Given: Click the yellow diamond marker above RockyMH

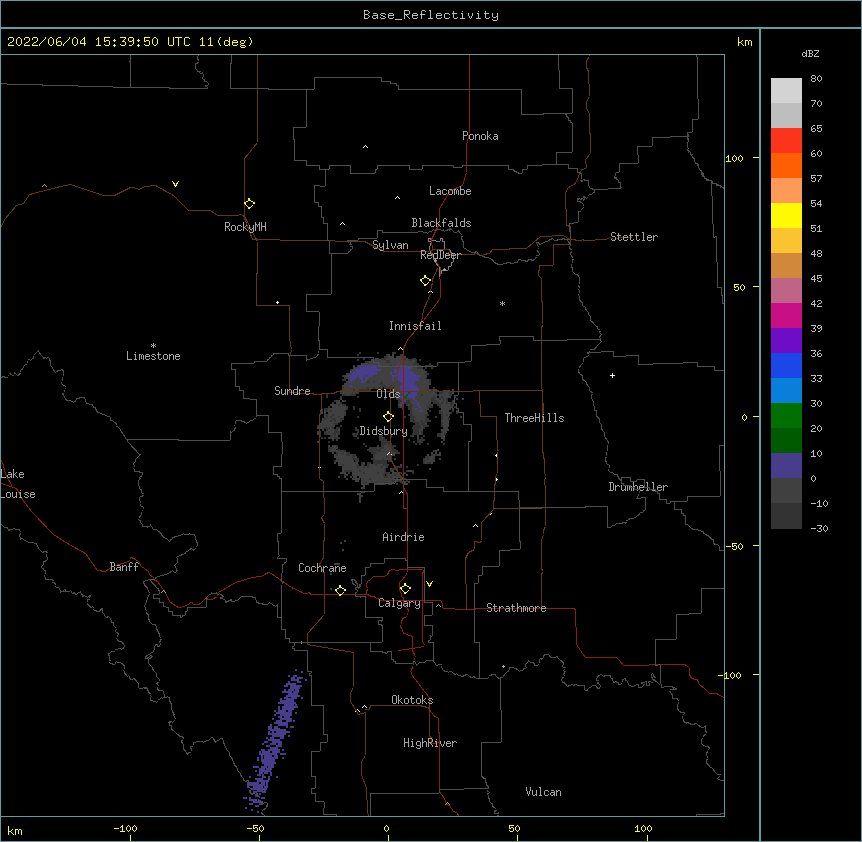Looking at the screenshot, I should [x=249, y=203].
